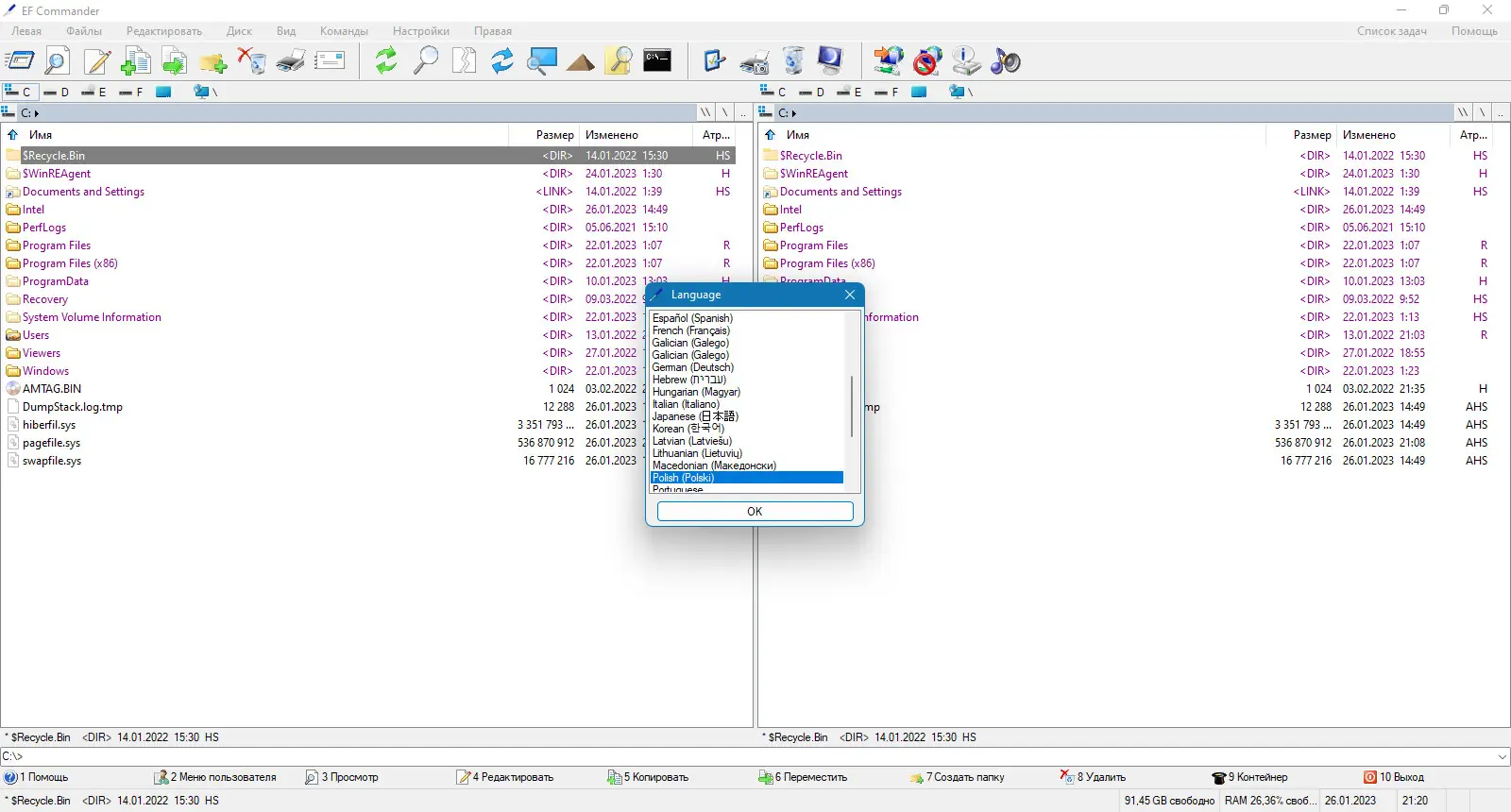
Task: Select pagefile.sys in left panel
Action: coord(51,443)
